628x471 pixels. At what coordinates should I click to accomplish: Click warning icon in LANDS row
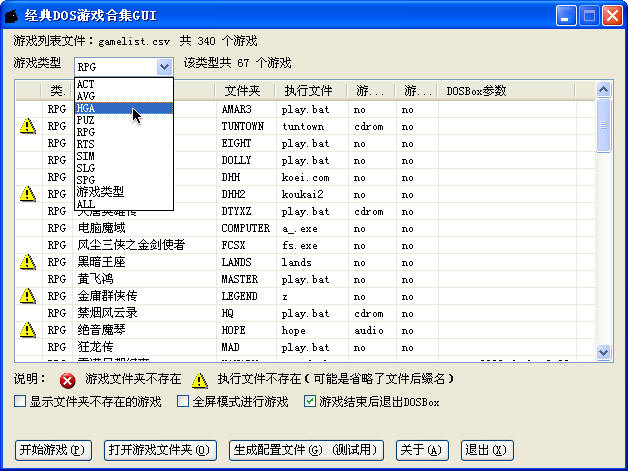pos(28,262)
